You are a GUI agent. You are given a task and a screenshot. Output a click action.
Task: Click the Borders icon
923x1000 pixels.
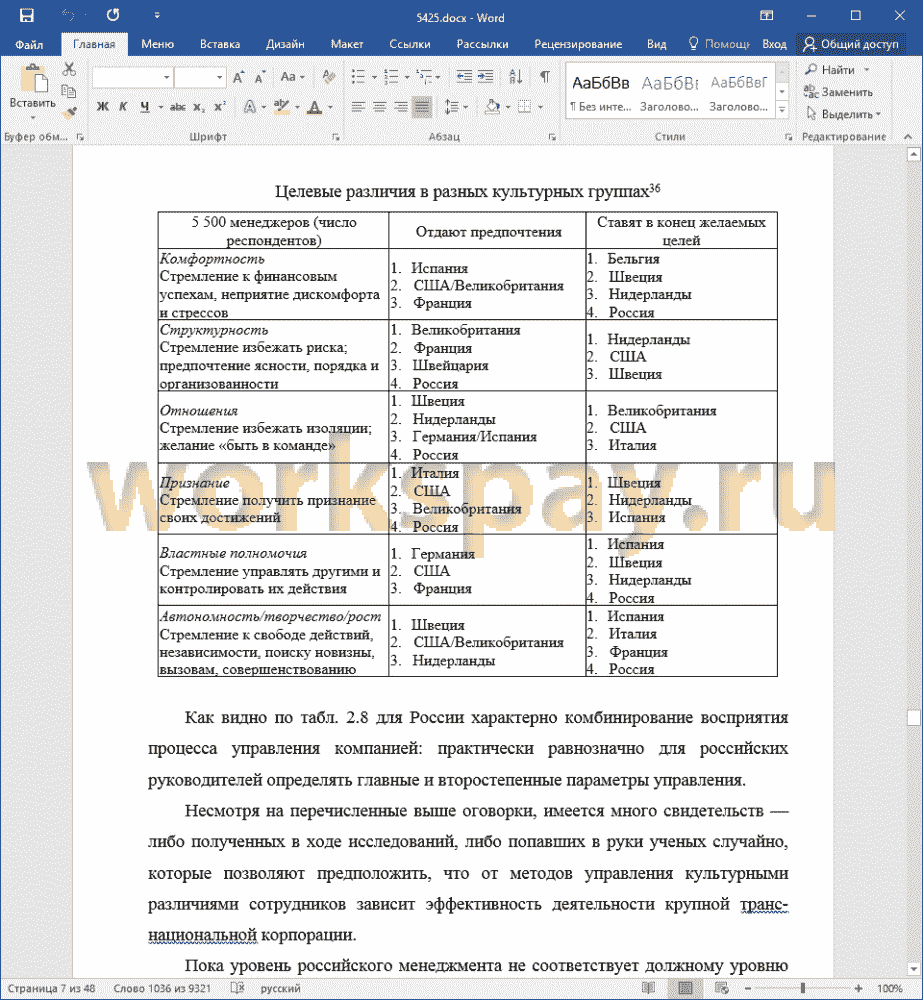point(524,107)
